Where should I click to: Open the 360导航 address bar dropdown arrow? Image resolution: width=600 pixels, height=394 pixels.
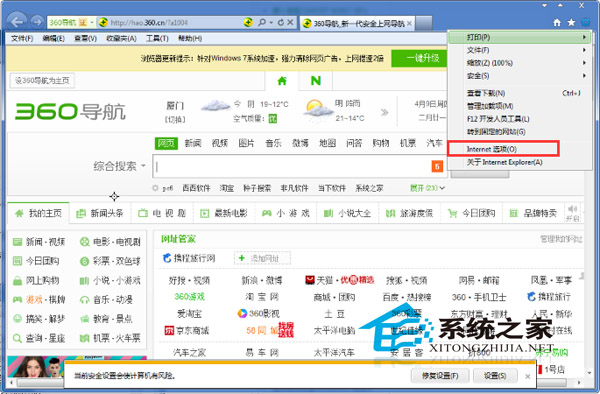(x=92, y=23)
